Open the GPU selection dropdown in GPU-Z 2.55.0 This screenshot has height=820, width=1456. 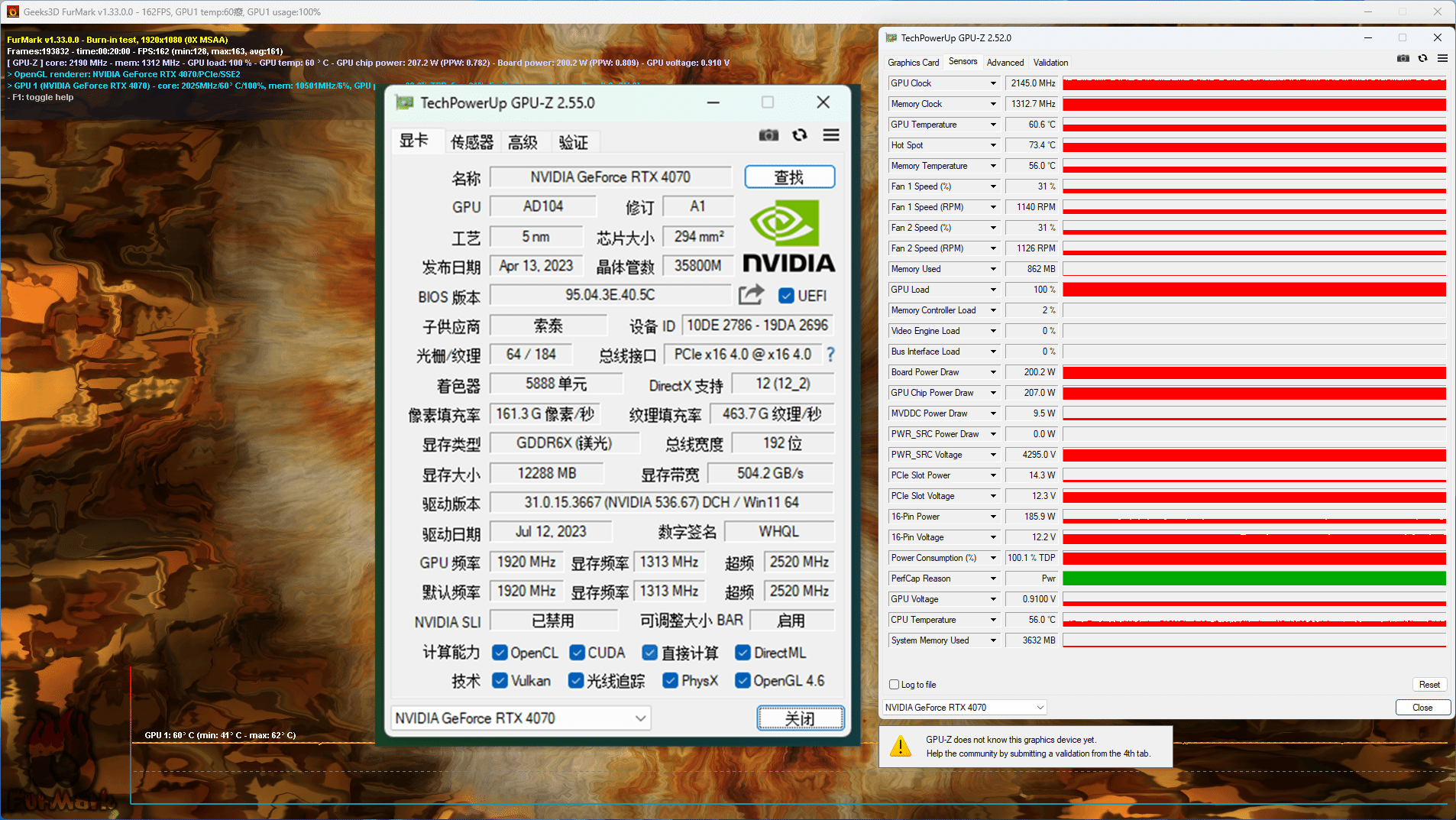pyautogui.click(x=521, y=718)
